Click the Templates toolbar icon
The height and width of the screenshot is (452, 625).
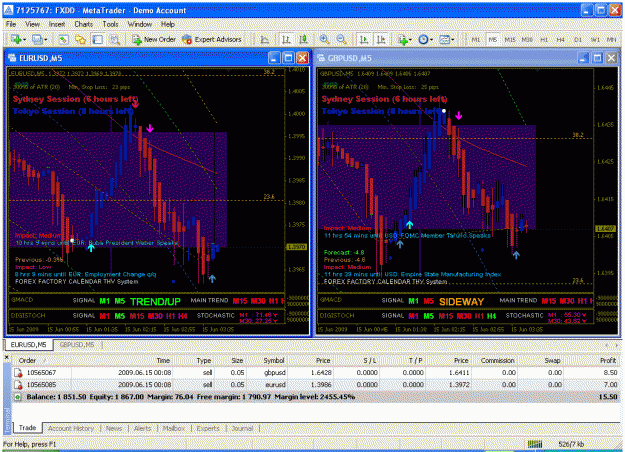coord(444,39)
